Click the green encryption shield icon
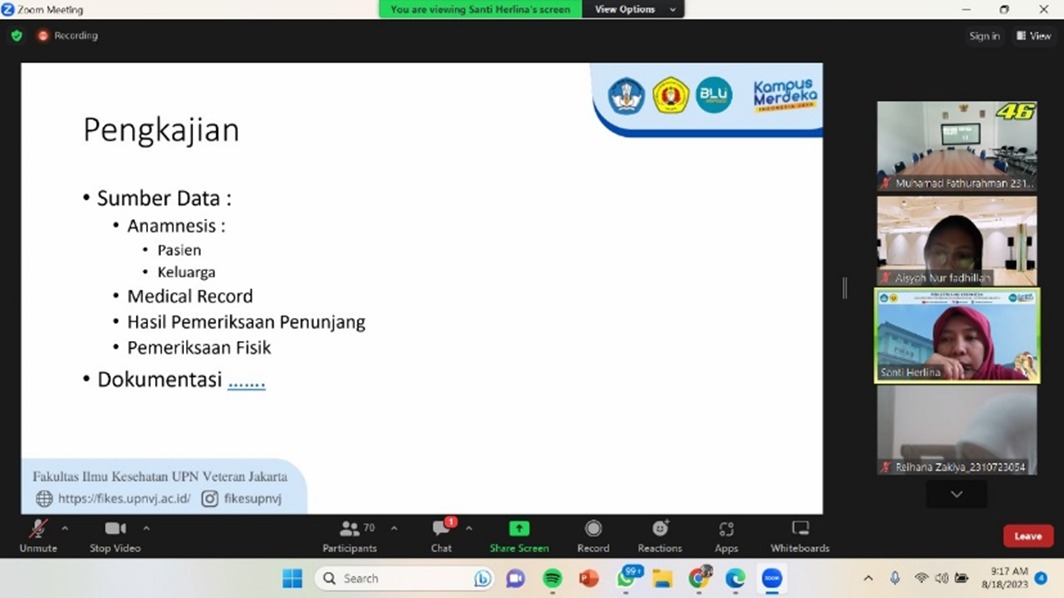Viewport: 1064px width, 598px height. point(16,36)
